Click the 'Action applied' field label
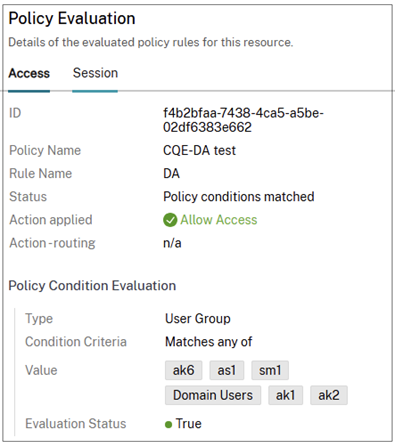The width and height of the screenshot is (395, 446). coord(51,220)
